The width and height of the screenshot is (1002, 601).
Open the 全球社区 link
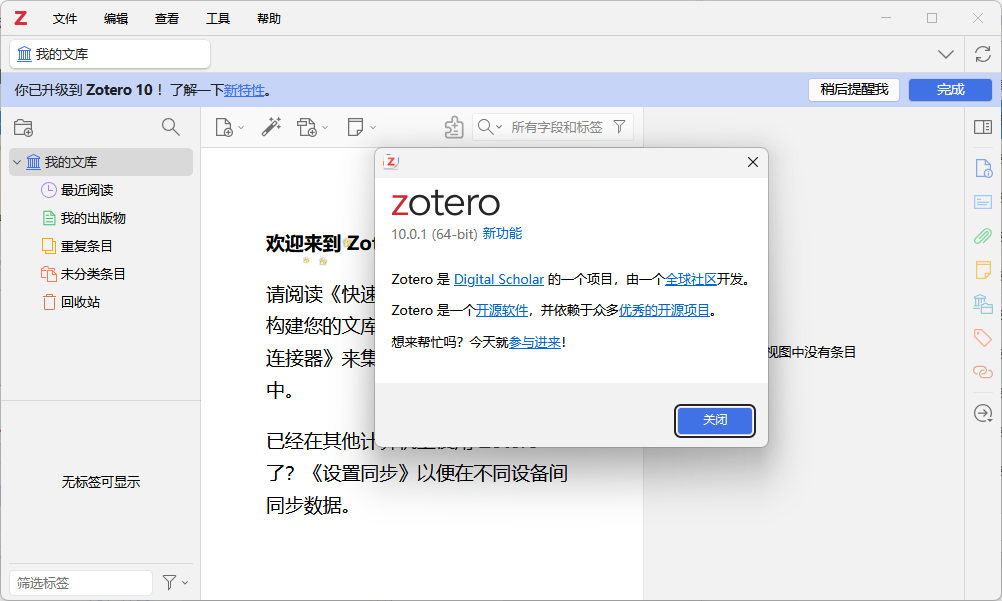691,279
